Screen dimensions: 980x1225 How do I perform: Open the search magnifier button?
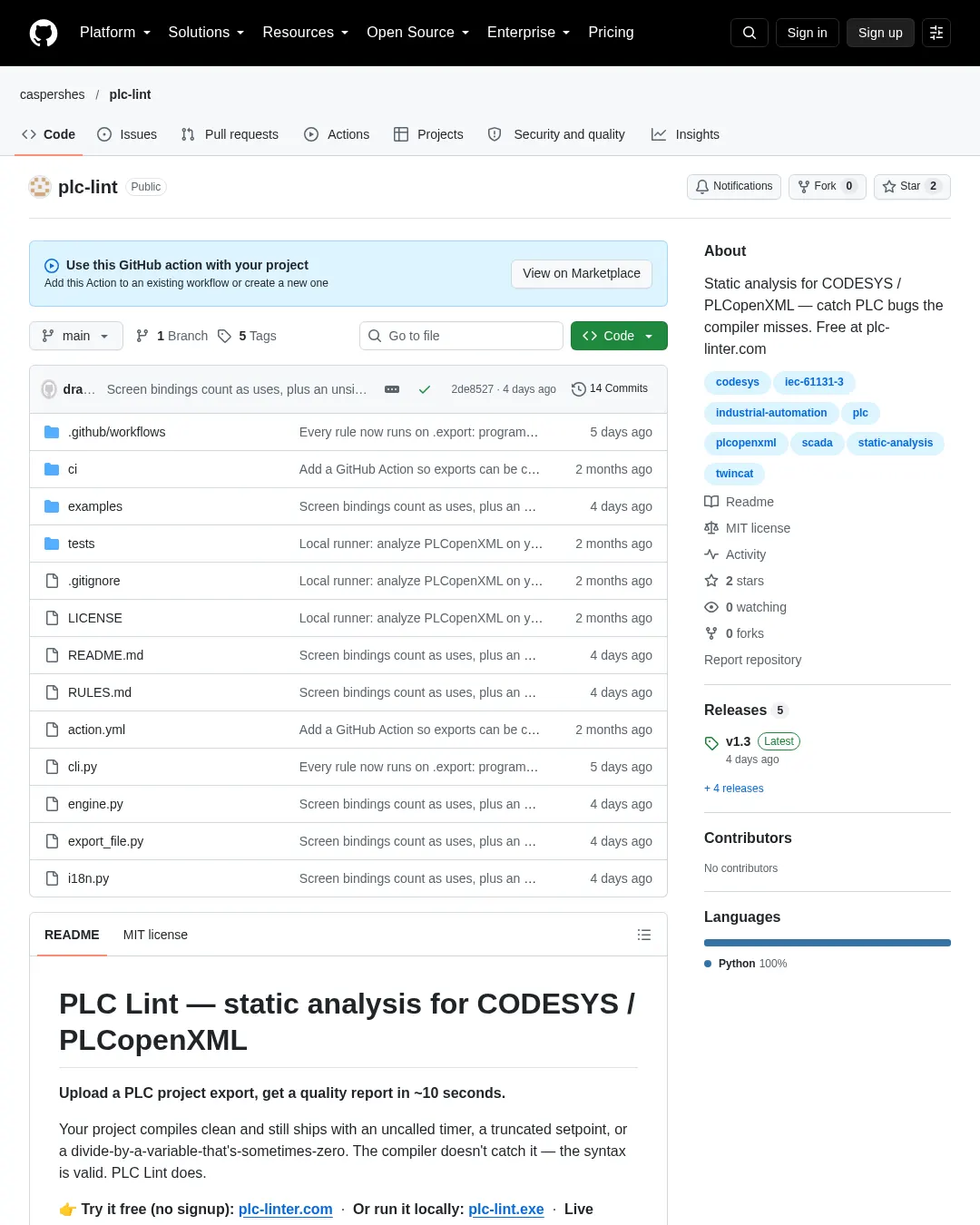tap(750, 33)
